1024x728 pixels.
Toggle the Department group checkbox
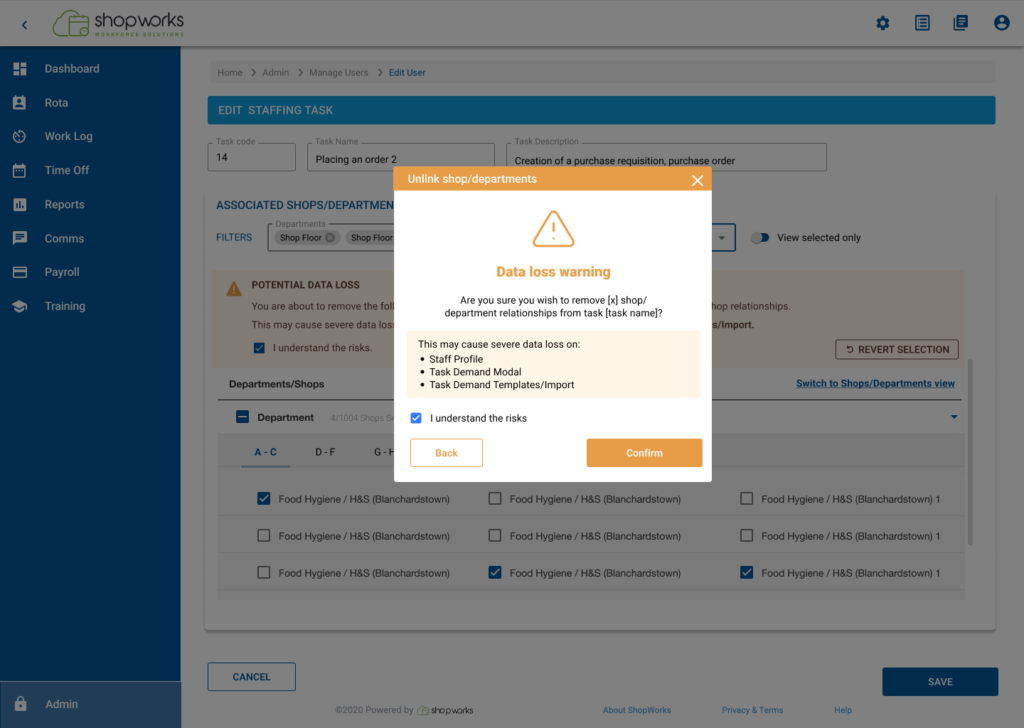tap(242, 417)
